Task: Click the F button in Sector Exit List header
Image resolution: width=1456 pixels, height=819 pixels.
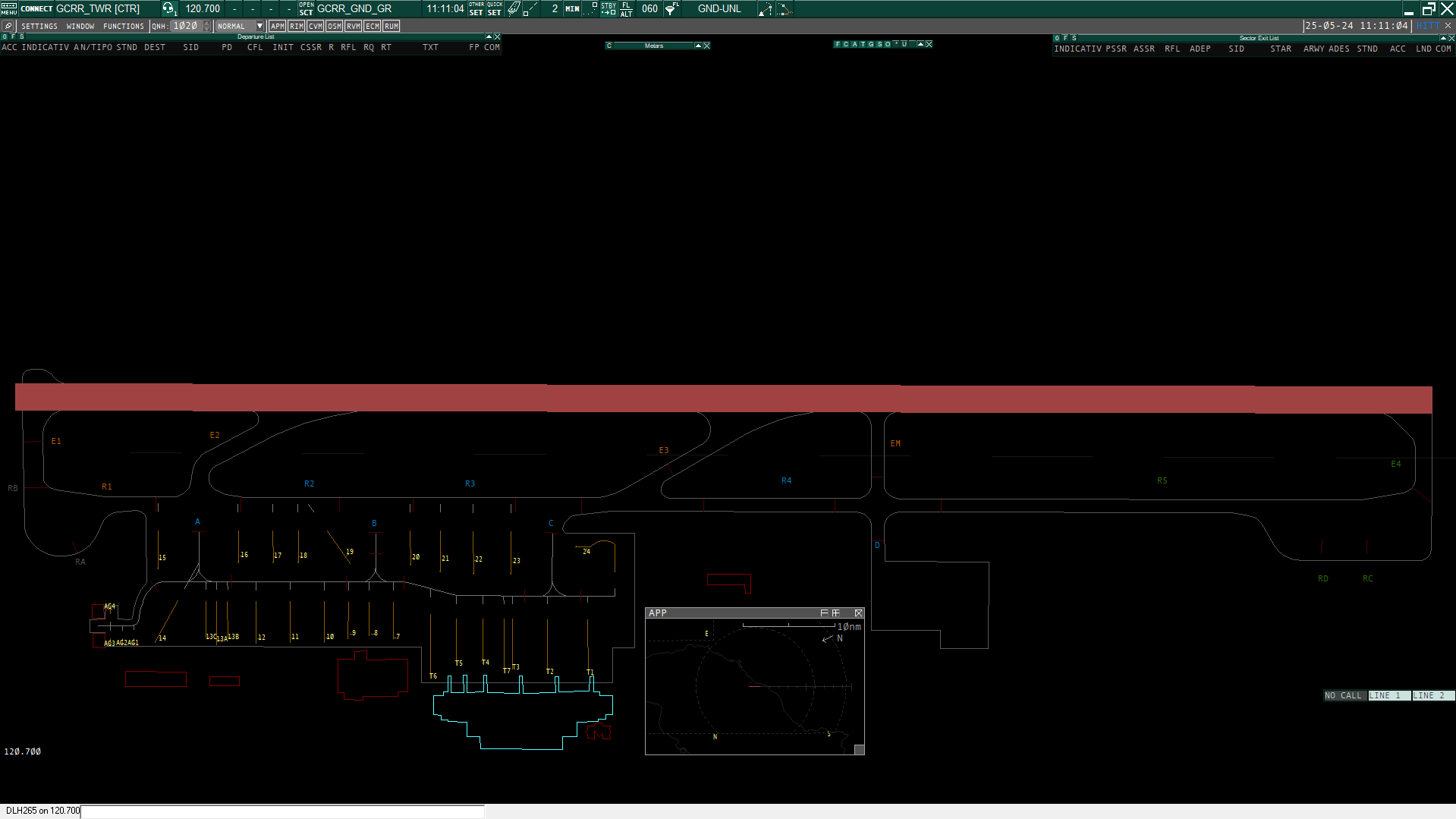Action: pos(1065,38)
